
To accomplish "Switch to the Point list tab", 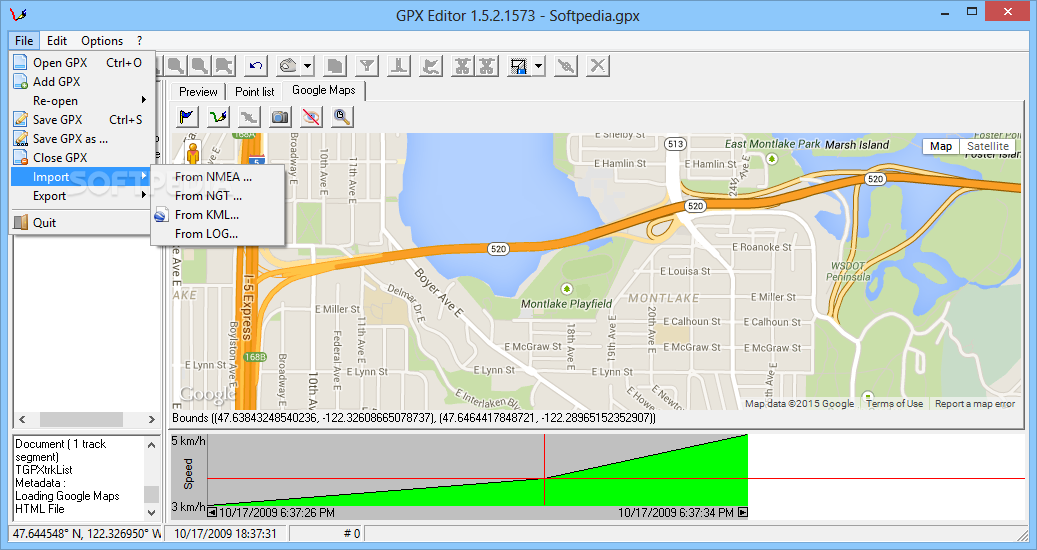I will point(255,92).
